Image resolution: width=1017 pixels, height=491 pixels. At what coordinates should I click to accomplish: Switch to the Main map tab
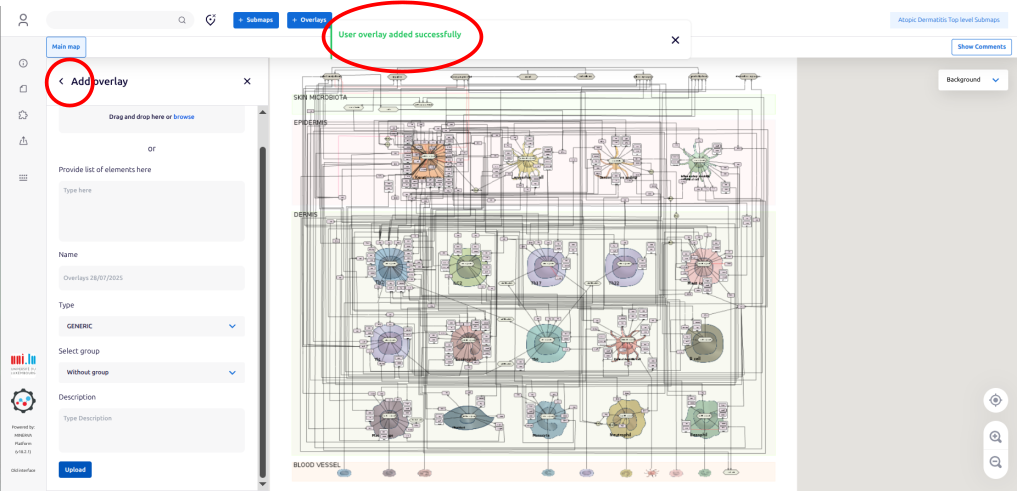[x=66, y=46]
